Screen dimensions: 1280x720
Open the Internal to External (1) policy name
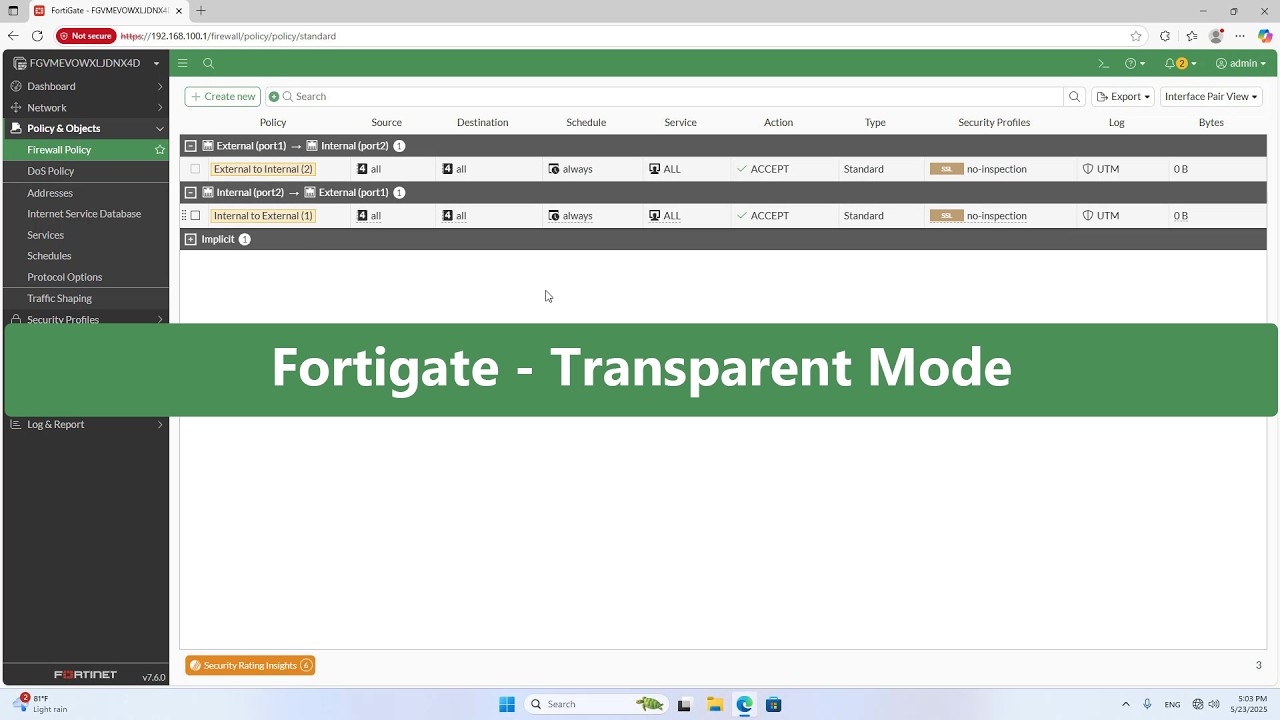pos(263,215)
